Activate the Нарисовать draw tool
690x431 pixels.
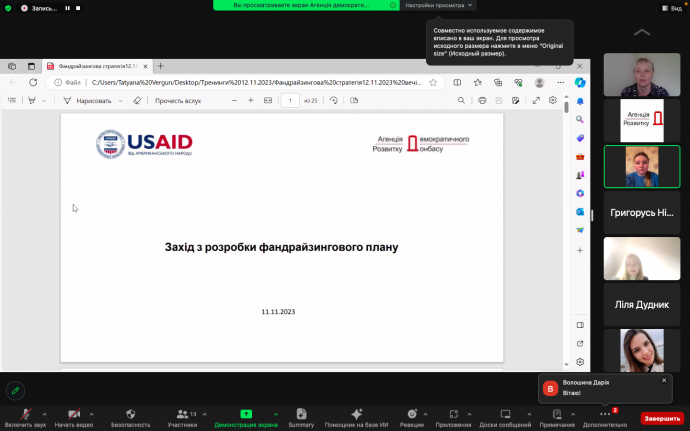click(87, 101)
